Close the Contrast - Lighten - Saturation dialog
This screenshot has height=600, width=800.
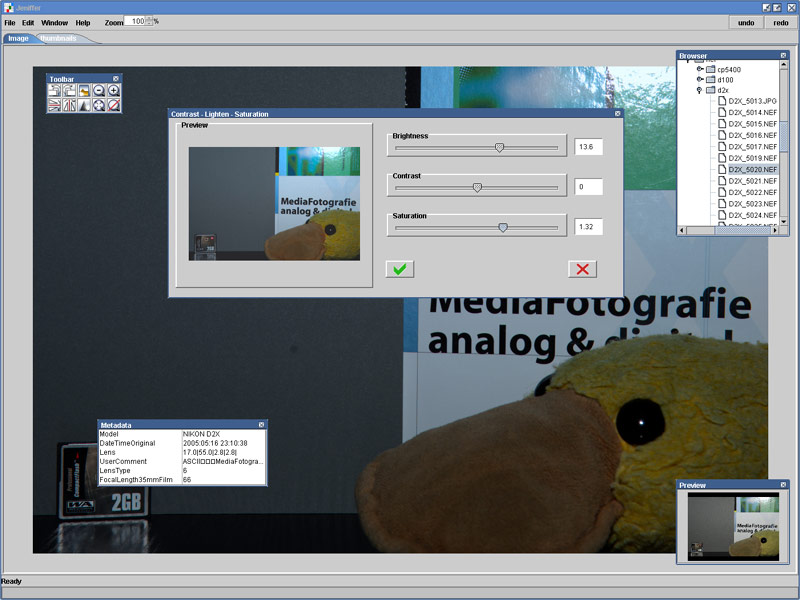(x=617, y=114)
